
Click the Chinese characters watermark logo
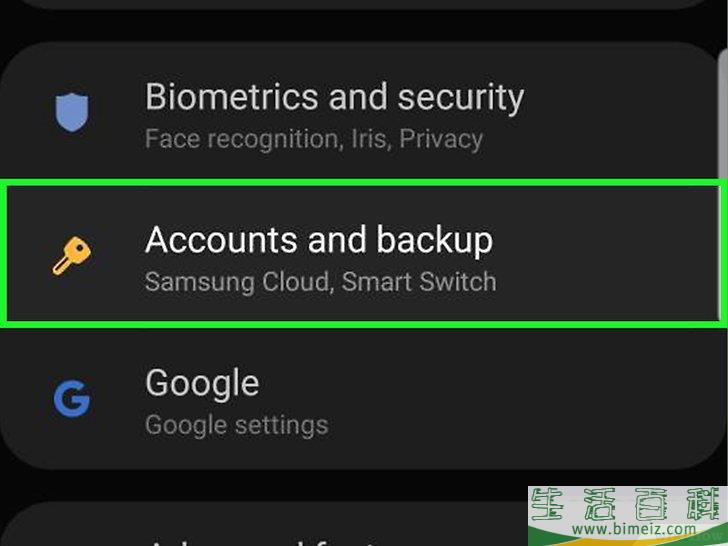coord(628,504)
